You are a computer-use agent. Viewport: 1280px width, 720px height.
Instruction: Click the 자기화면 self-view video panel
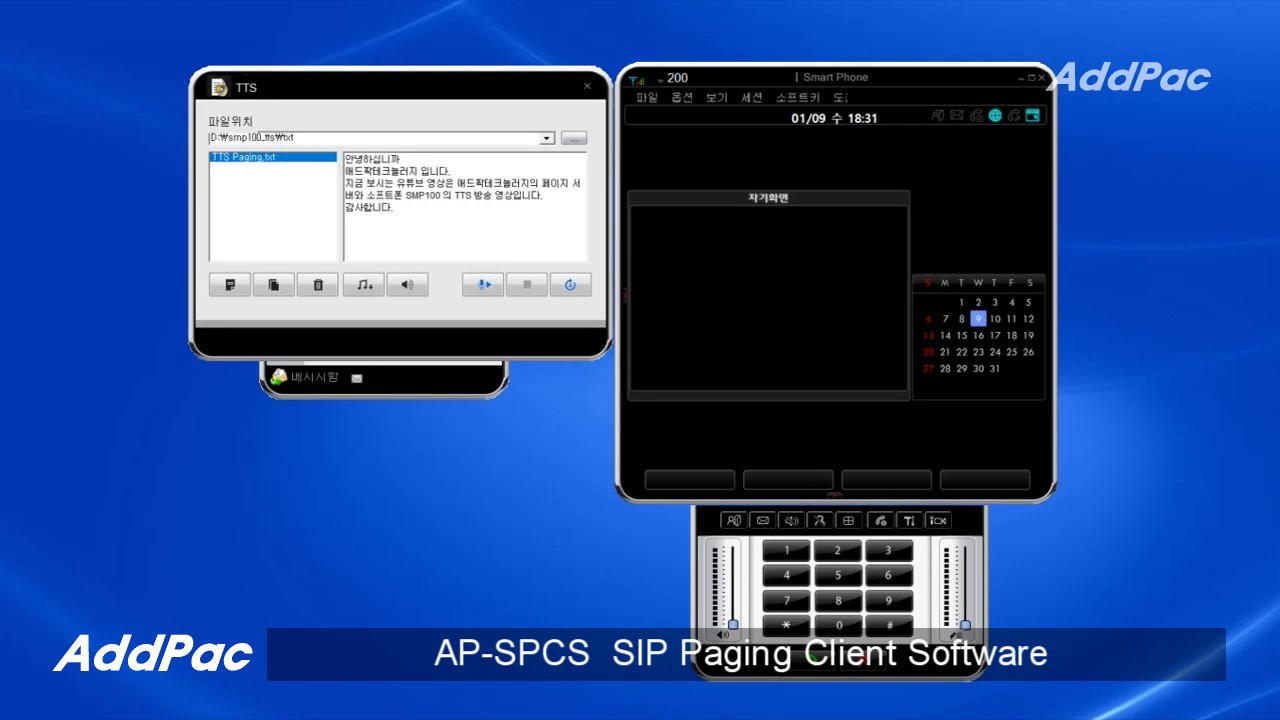[x=769, y=297]
